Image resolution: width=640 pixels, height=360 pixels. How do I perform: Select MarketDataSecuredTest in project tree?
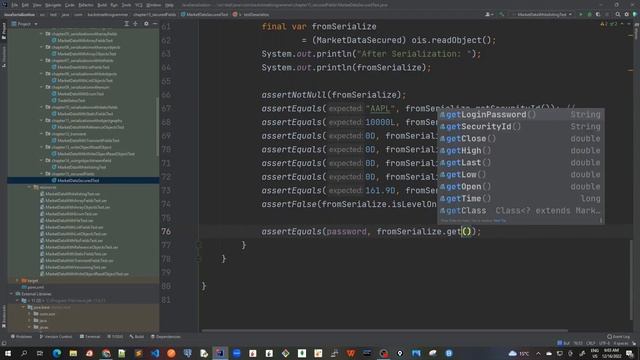78,180
